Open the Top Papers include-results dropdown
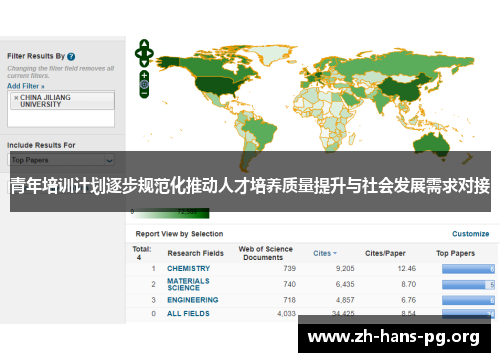Viewport: 500px width, 362px height. click(x=61, y=160)
